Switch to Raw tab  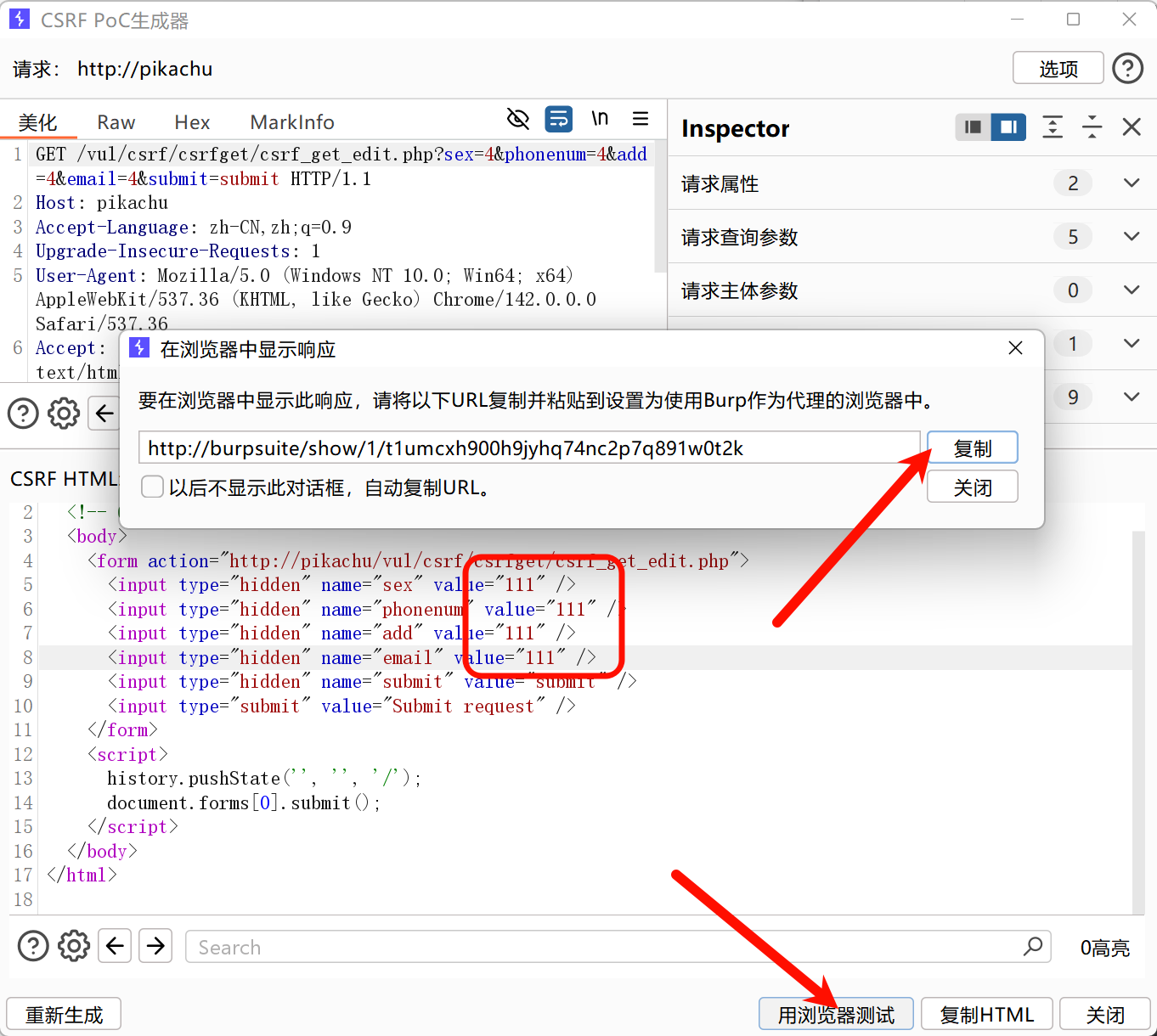coord(116,122)
